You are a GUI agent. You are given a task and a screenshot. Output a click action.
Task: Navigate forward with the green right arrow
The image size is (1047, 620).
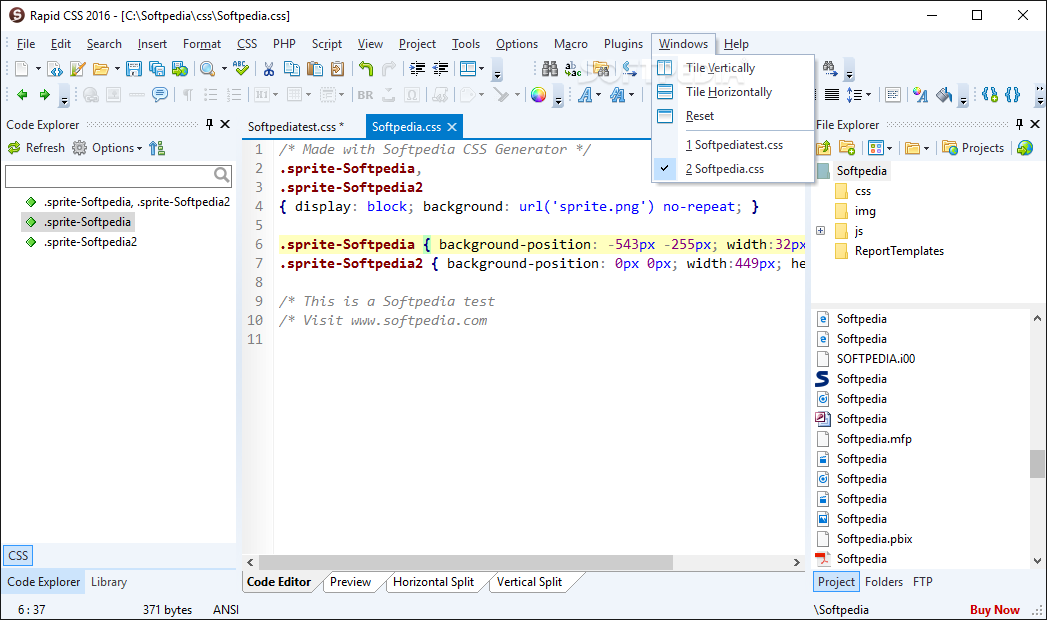45,95
